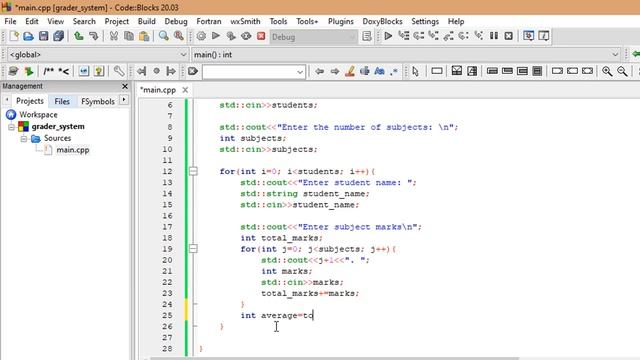Switch to the FSymbols tab
Screen dimensions: 640x360
(x=98, y=101)
